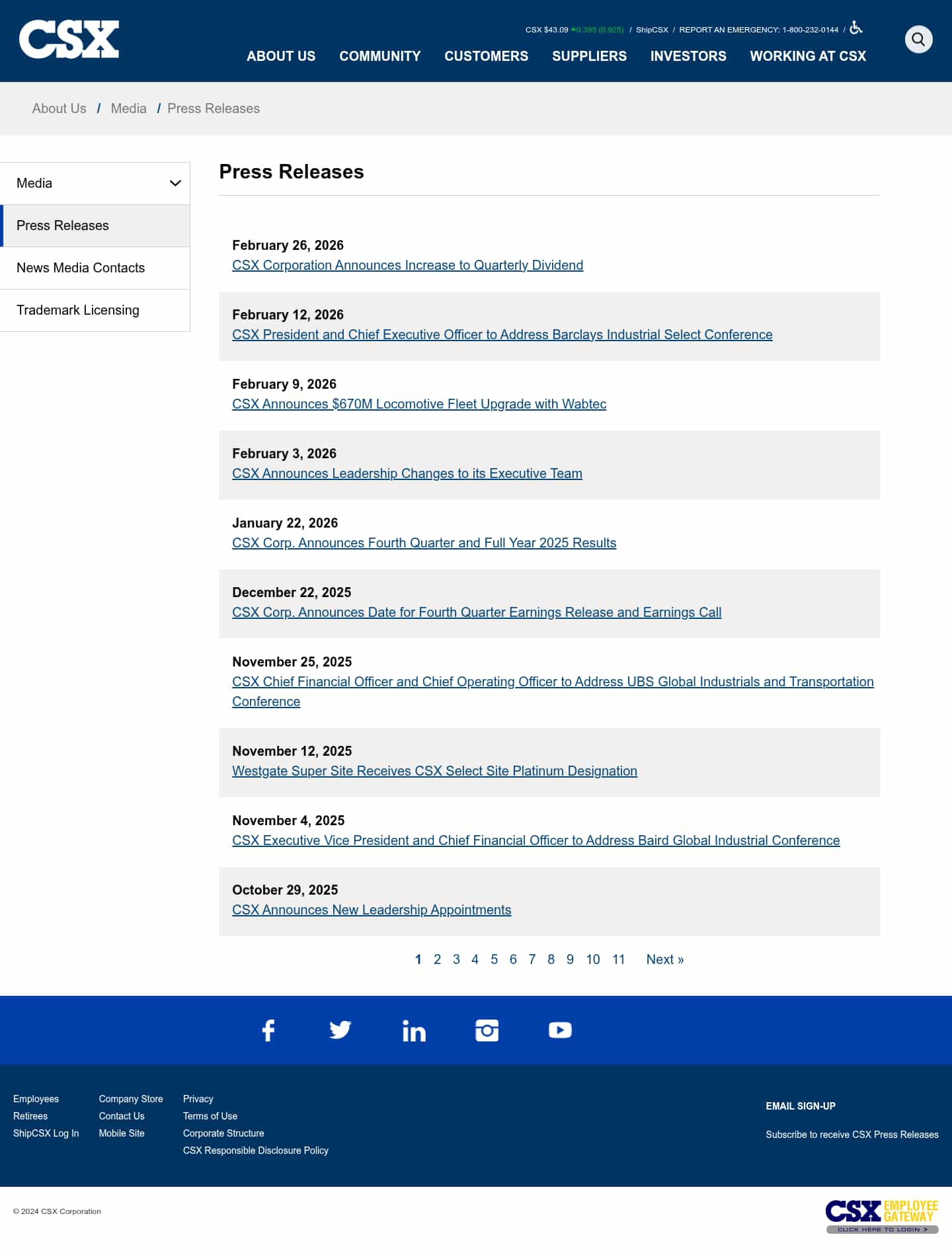Go to page 10 of press releases
The height and width of the screenshot is (1253, 952).
click(593, 959)
